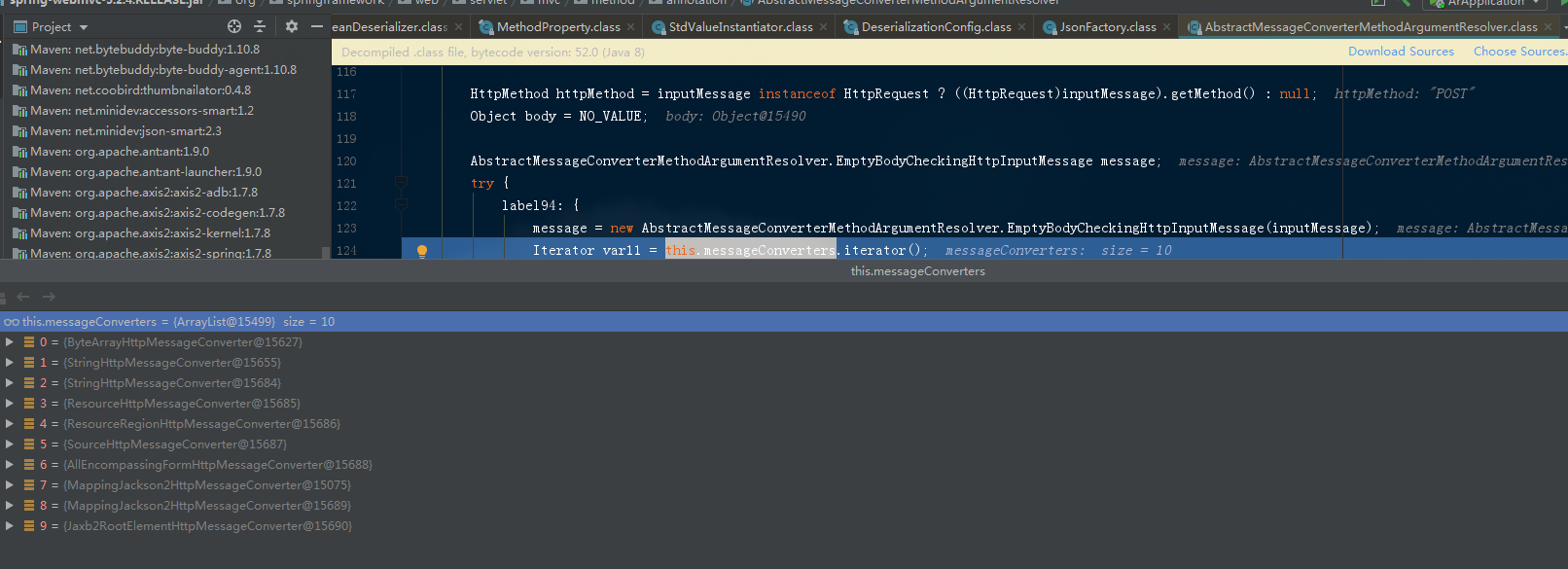Select Maven: net.coobird:thumbnailator:0.4.8
The height and width of the screenshot is (569, 1568).
click(140, 90)
